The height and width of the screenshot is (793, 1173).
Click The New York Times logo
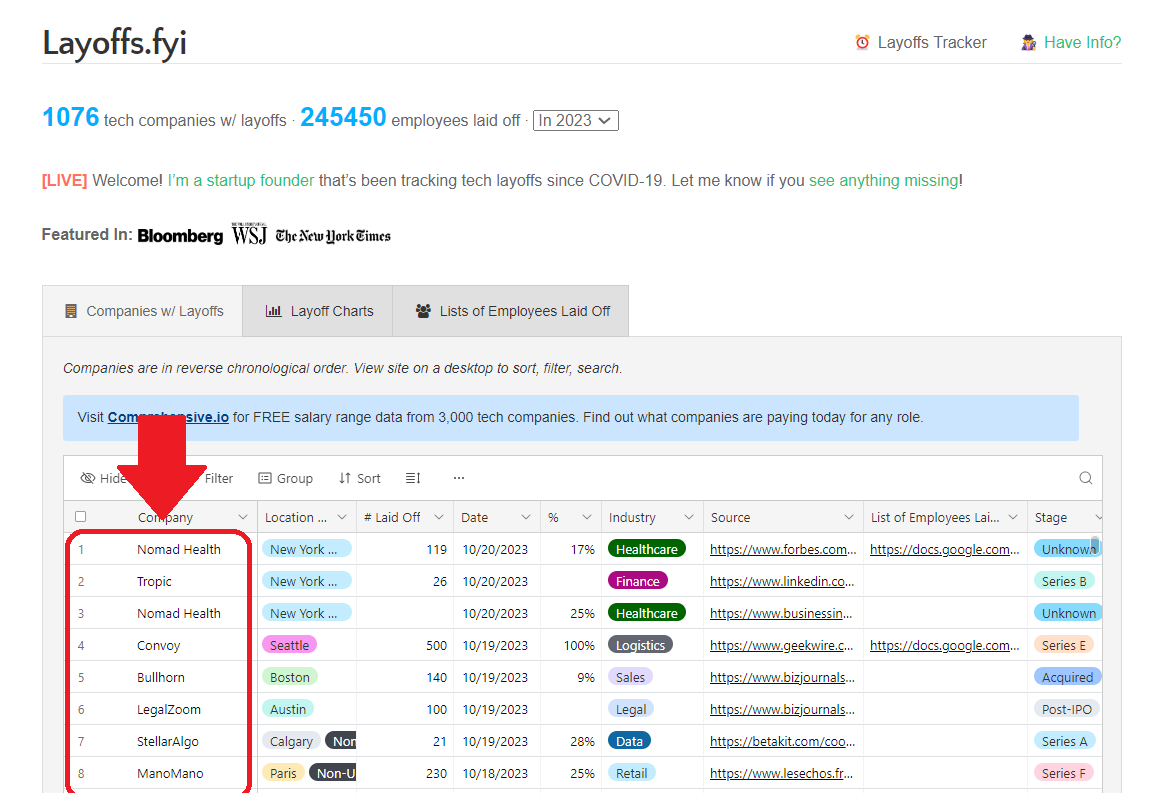(x=333, y=236)
